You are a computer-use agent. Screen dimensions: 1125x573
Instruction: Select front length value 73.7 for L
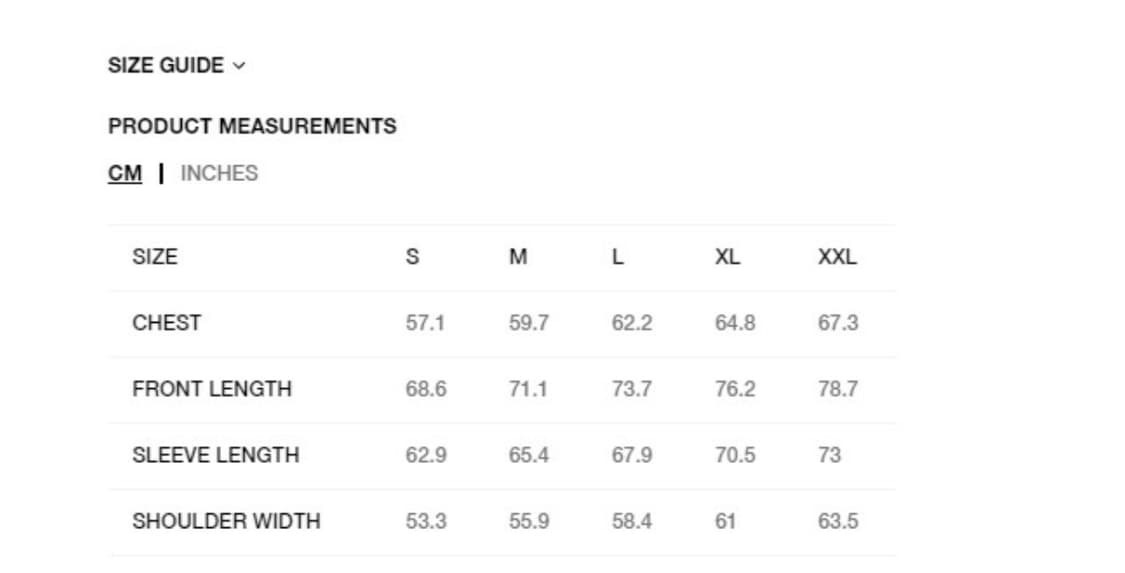631,389
